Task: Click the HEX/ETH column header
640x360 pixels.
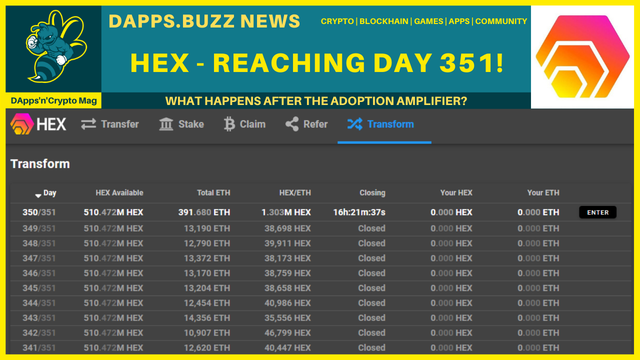Action: coord(295,193)
